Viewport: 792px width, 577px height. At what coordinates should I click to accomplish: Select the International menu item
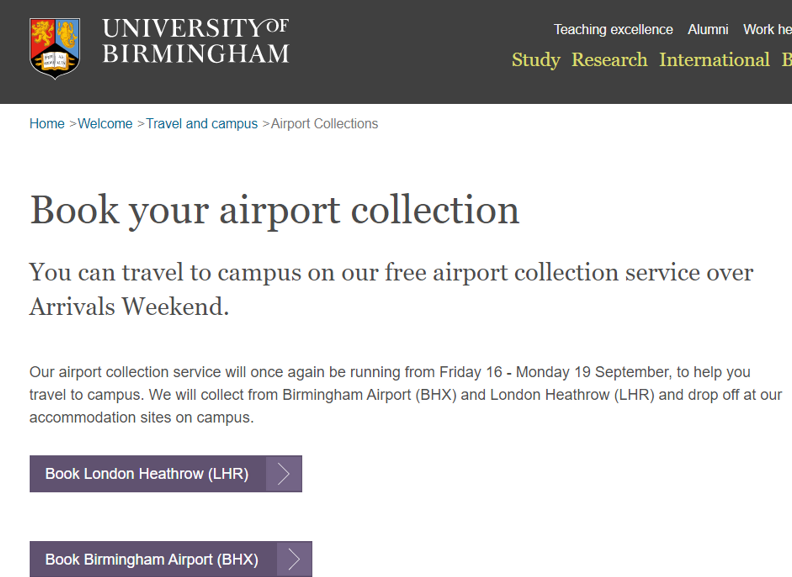coord(714,60)
